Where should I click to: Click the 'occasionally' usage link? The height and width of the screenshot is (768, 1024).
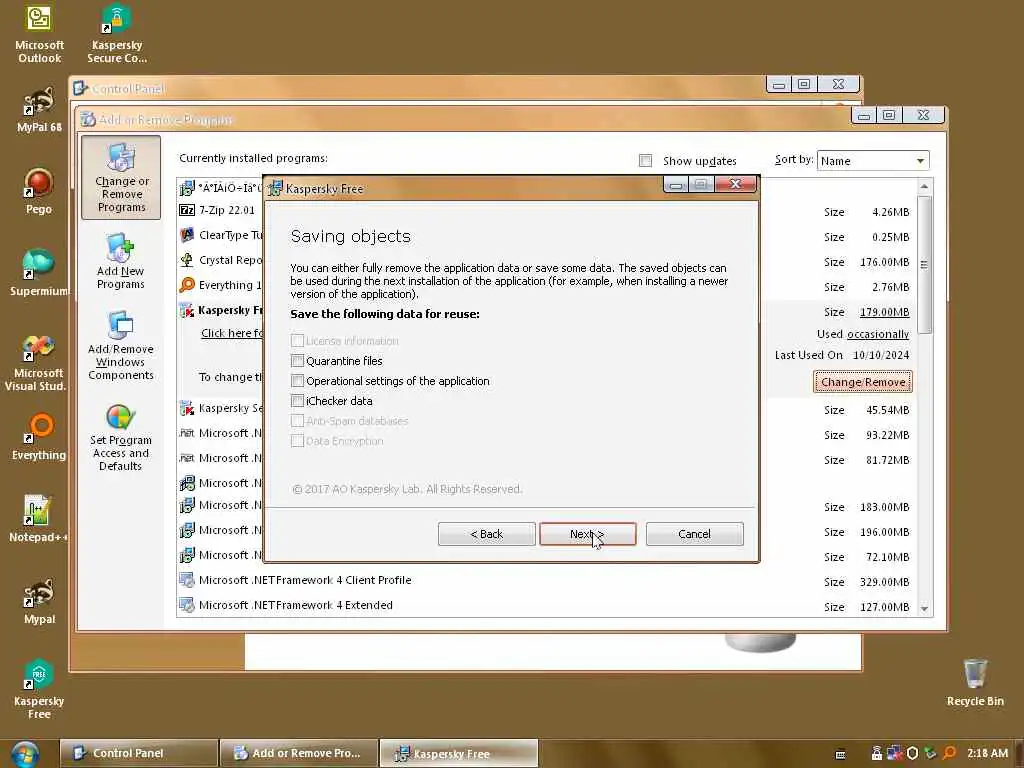[x=878, y=334]
